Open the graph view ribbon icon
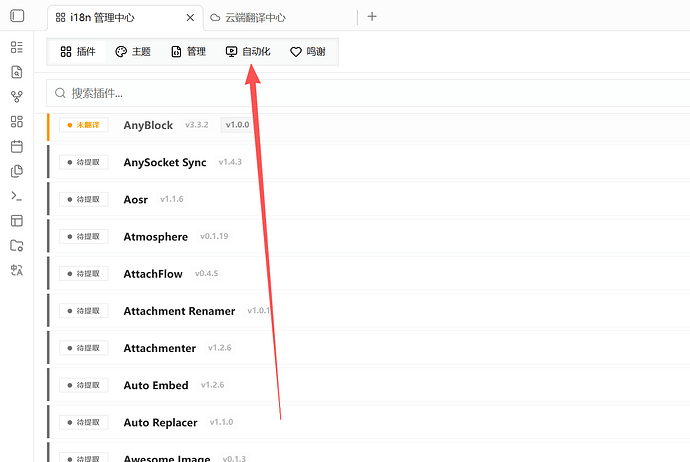The height and width of the screenshot is (462, 690). pyautogui.click(x=17, y=97)
